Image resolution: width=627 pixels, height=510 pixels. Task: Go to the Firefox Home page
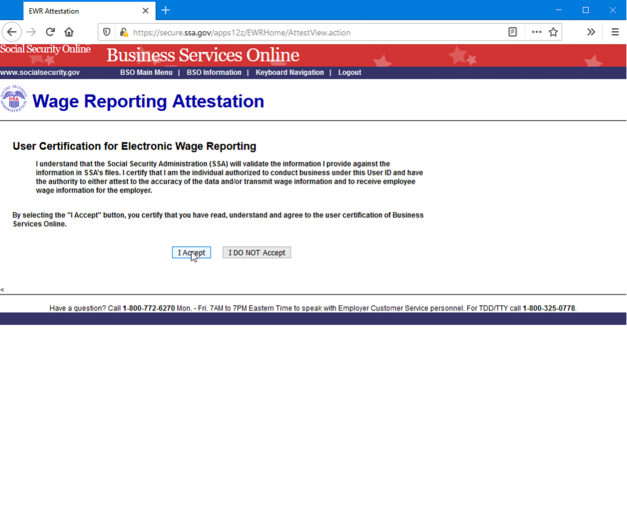69,32
